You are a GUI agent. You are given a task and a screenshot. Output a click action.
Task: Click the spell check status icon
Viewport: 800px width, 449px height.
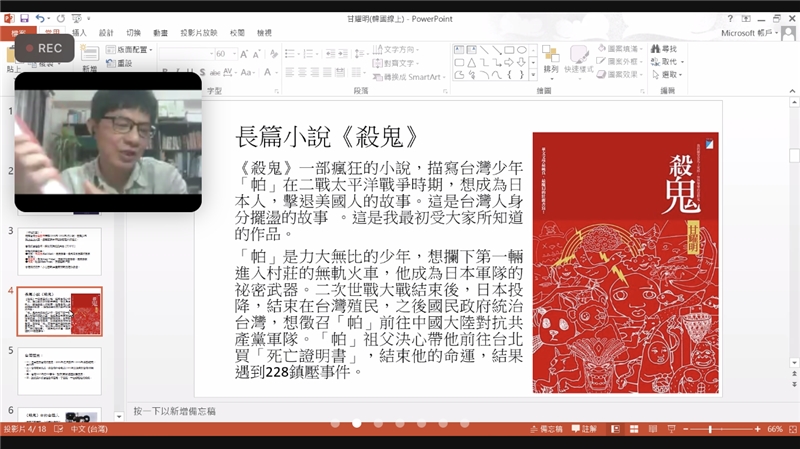click(59, 429)
